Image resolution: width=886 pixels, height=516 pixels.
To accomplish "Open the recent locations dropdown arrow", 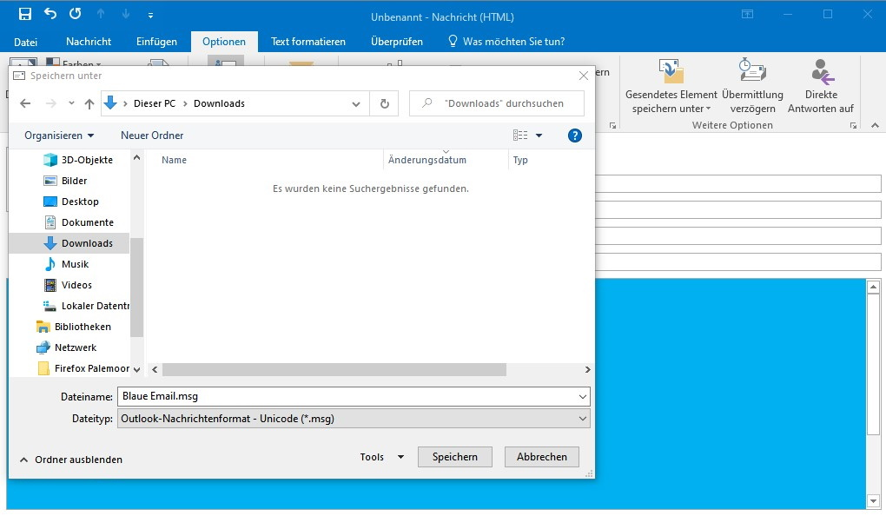I will click(x=71, y=103).
